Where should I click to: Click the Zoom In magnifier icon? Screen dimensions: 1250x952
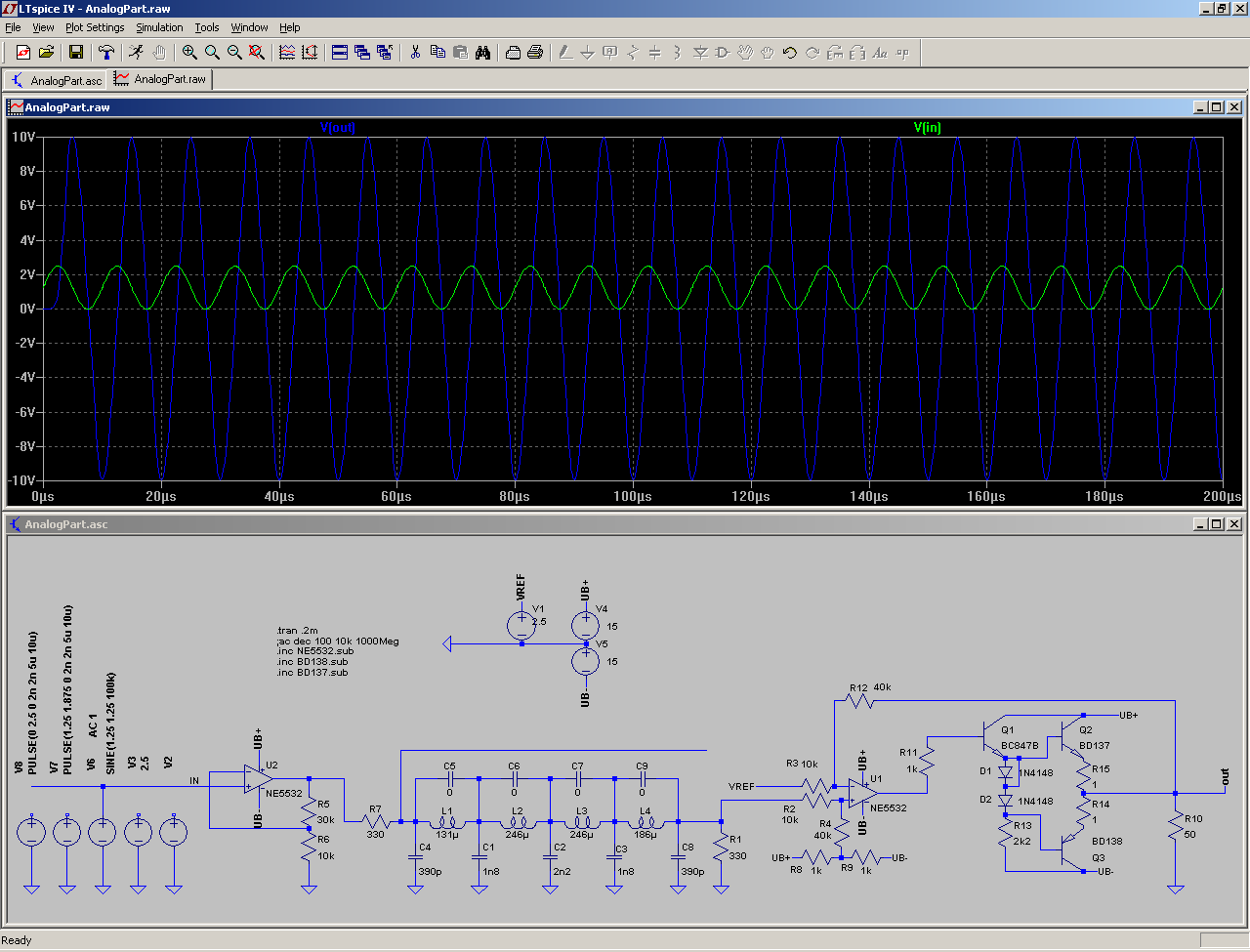pyautogui.click(x=189, y=52)
